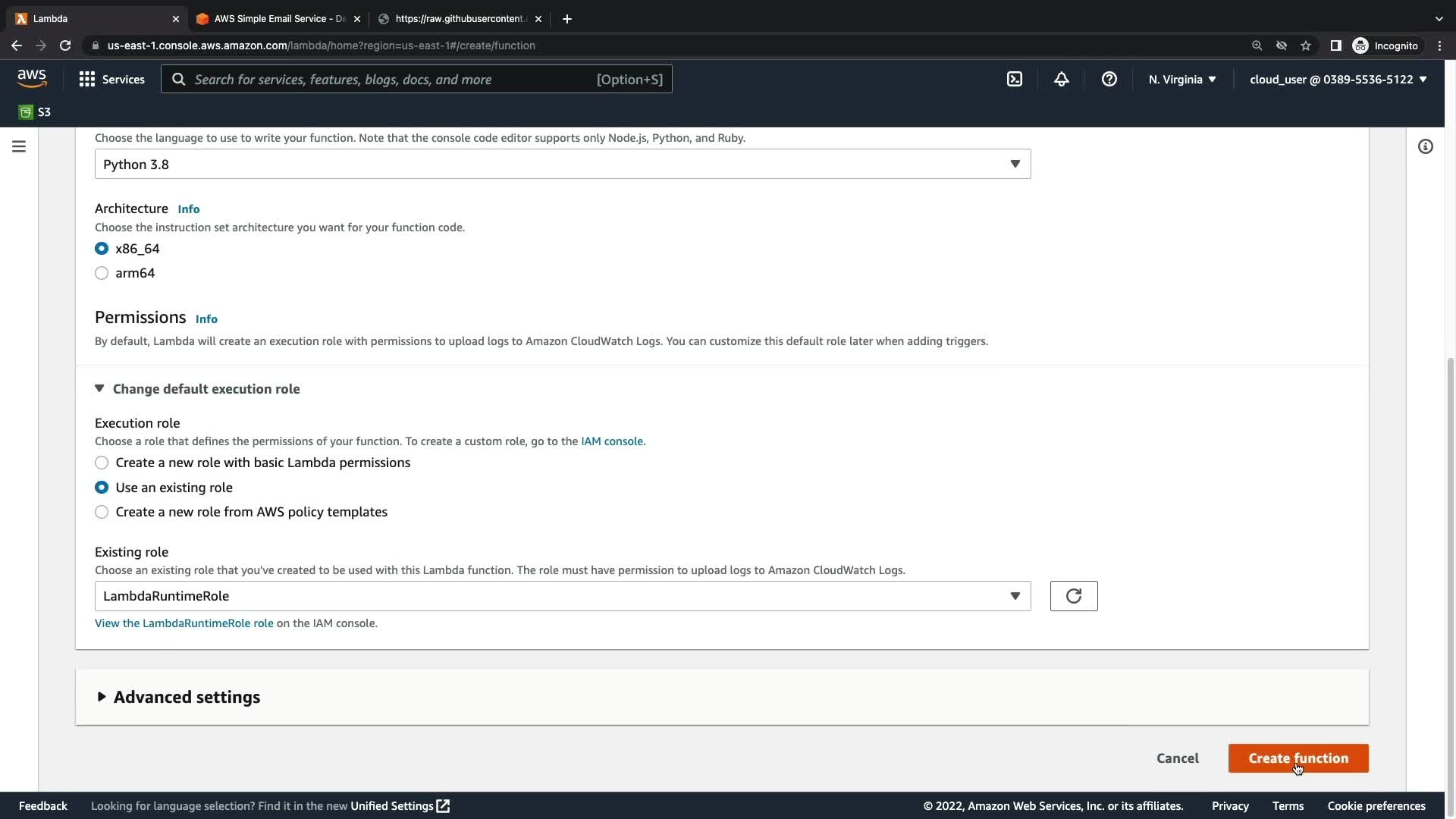This screenshot has height=819, width=1456.
Task: Select the arm64 architecture option
Action: point(102,273)
